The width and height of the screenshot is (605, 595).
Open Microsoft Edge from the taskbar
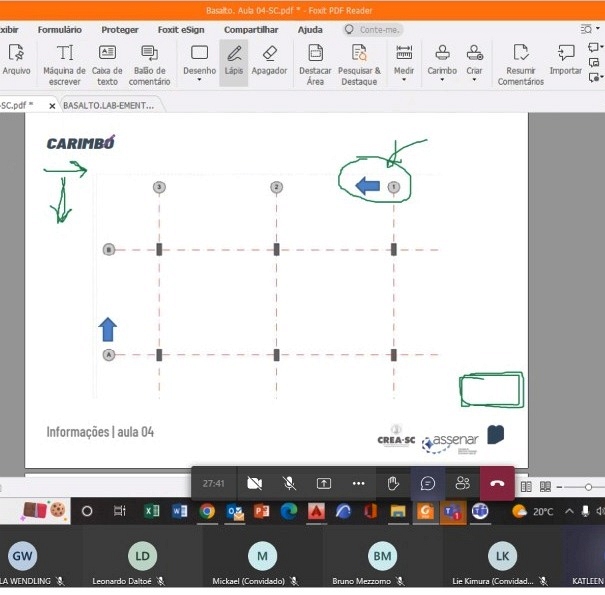(x=289, y=511)
